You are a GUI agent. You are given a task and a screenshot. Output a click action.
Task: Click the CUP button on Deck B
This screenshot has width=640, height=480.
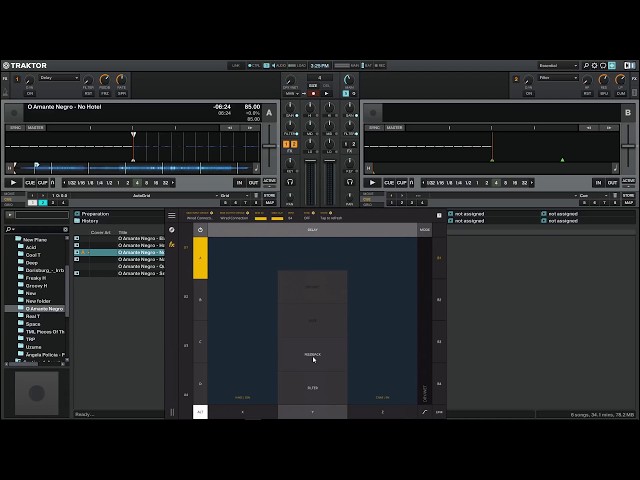click(402, 183)
